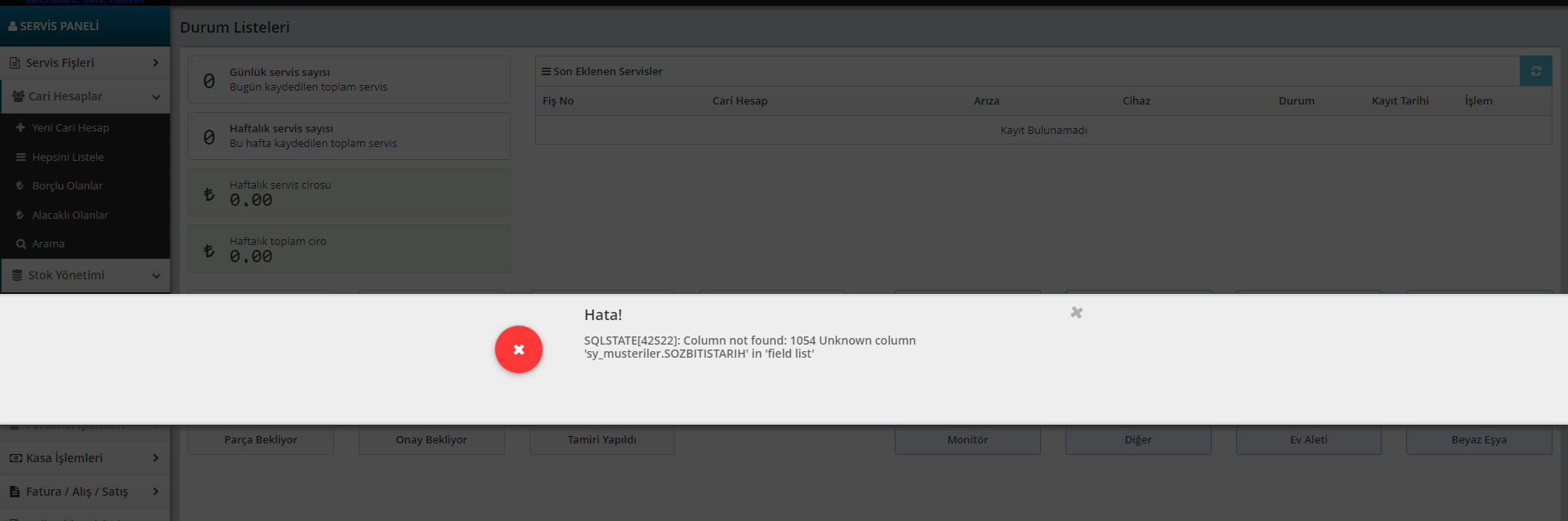Click the Parça Bekliyor button
The height and width of the screenshot is (521, 1568).
pyautogui.click(x=261, y=440)
